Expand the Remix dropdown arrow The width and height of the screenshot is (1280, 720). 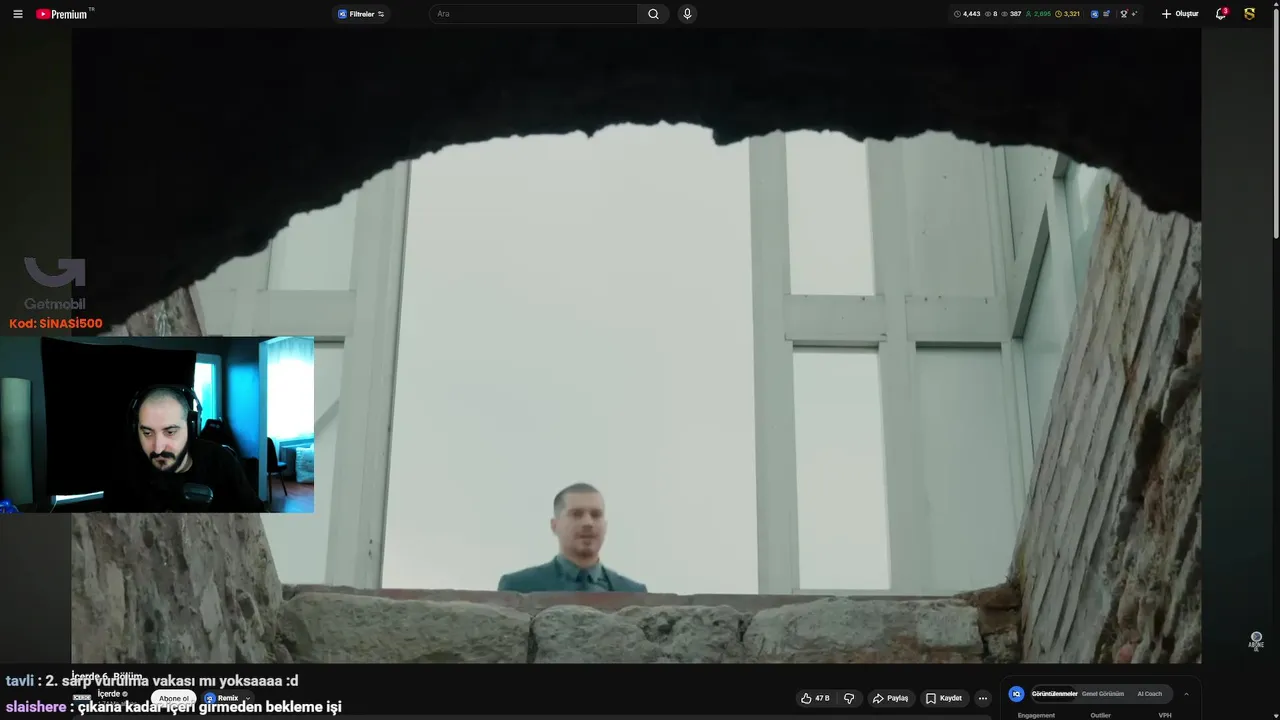[x=248, y=698]
